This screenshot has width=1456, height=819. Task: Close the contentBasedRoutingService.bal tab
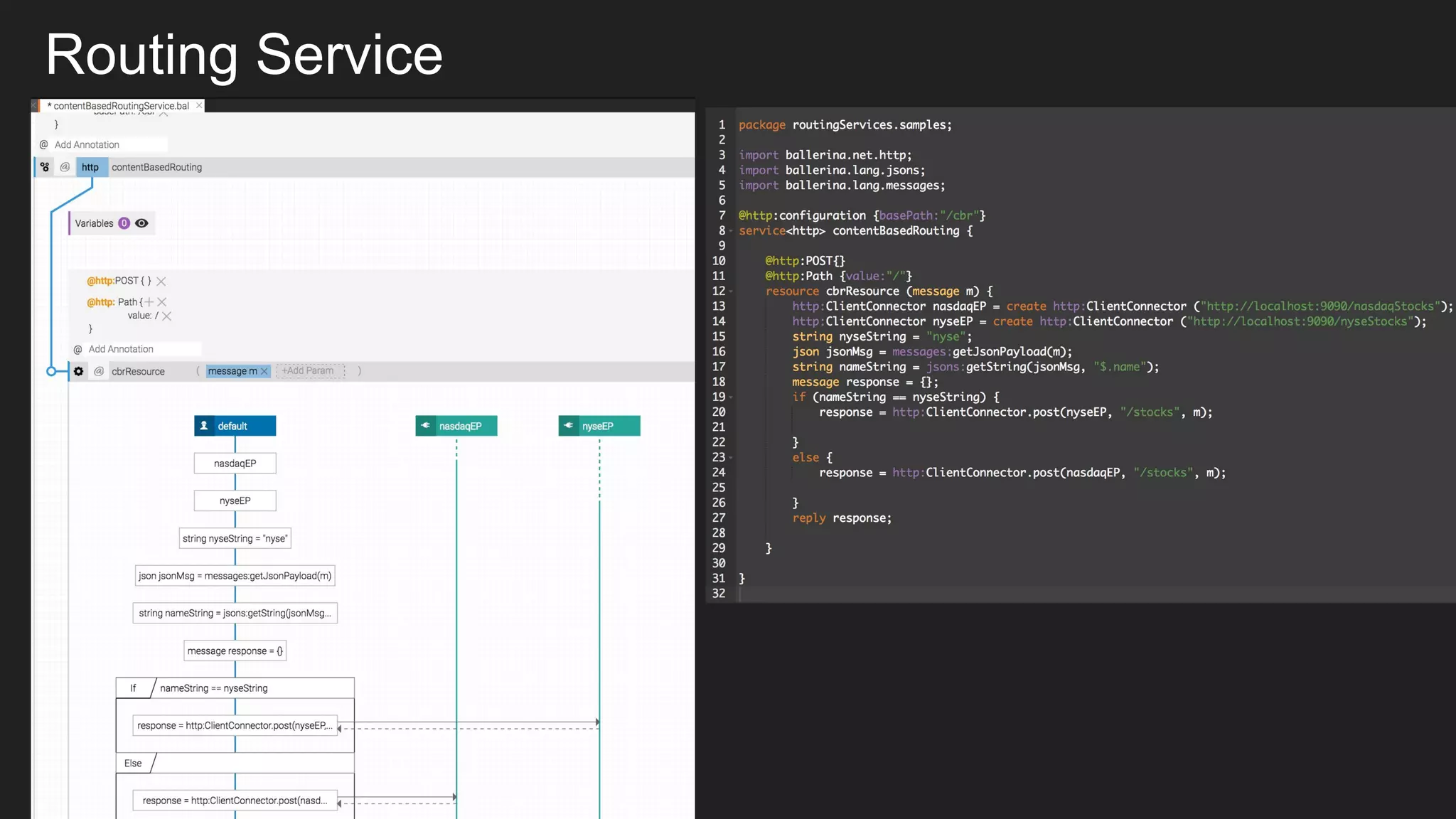tap(199, 105)
